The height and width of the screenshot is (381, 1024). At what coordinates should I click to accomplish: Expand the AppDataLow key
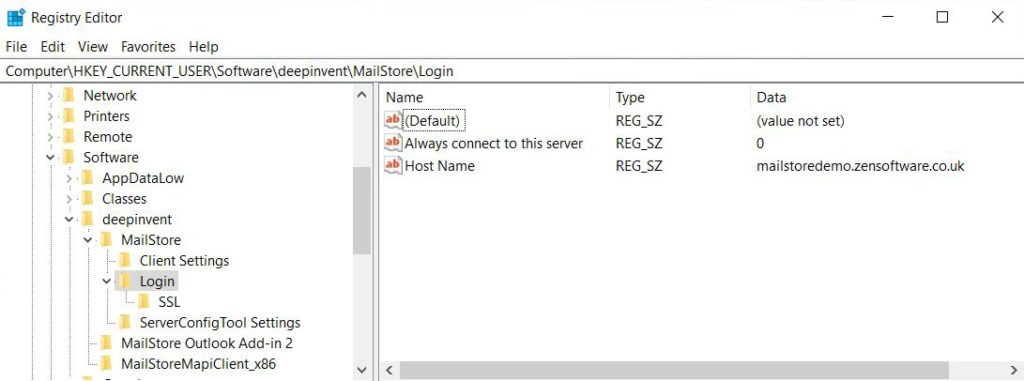click(69, 178)
